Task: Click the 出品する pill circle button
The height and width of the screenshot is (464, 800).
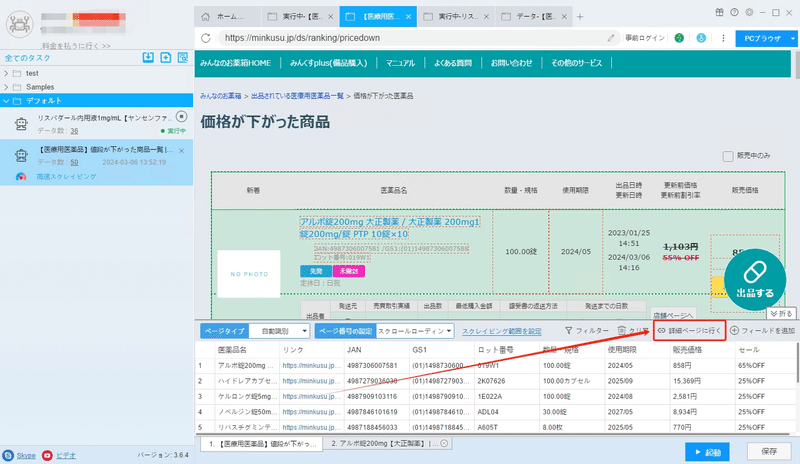Action: pos(755,279)
